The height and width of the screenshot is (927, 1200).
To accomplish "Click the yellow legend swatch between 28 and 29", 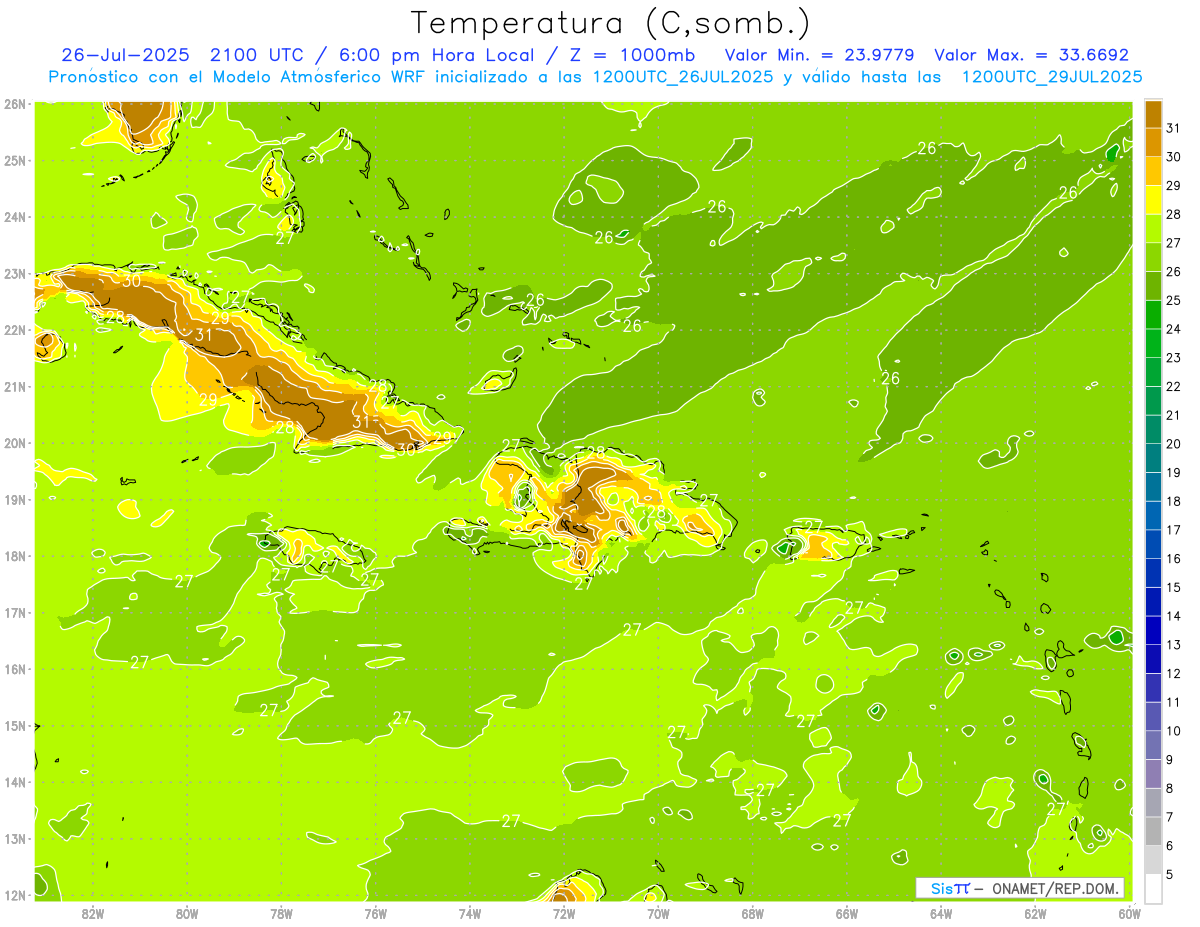I will click(x=1153, y=199).
